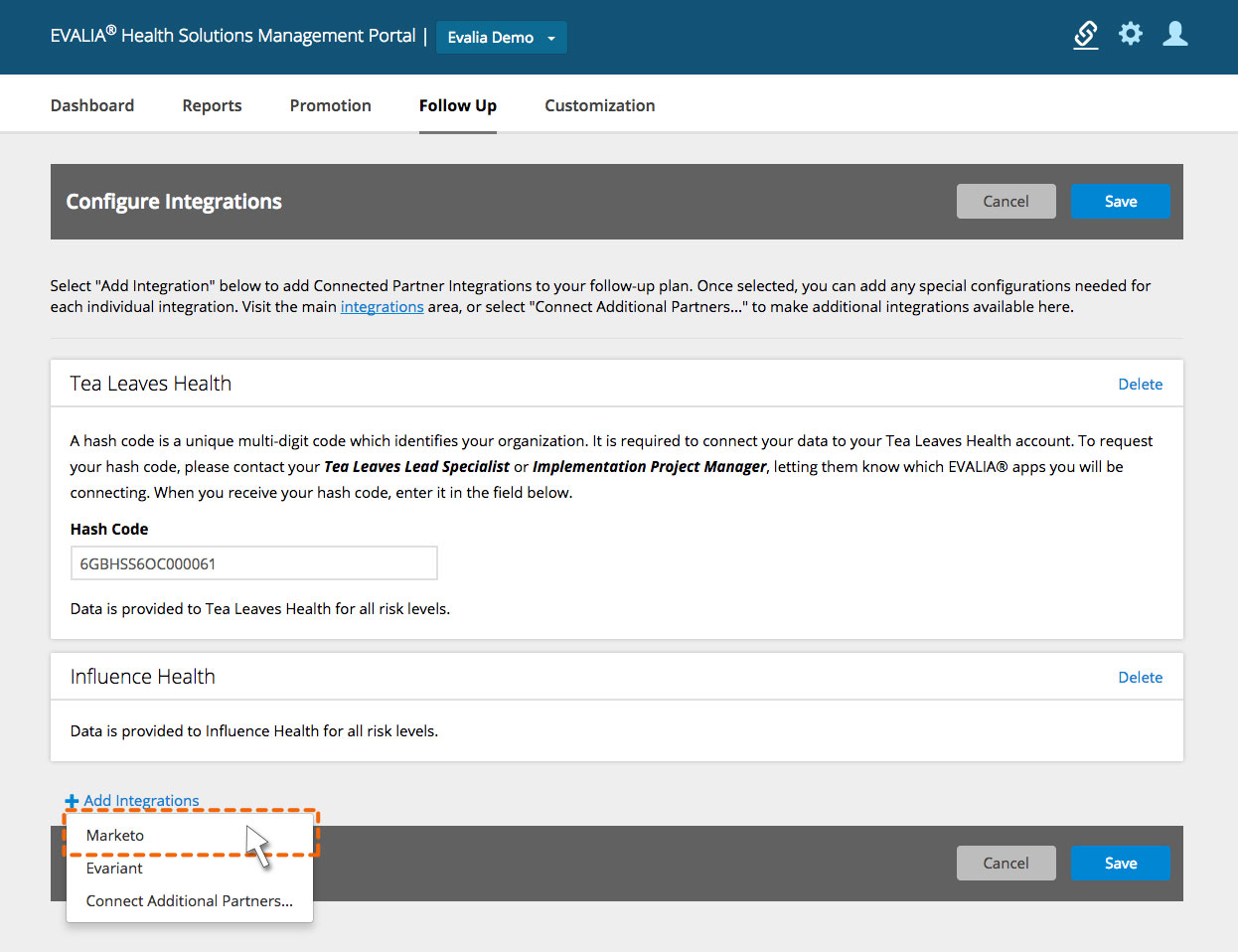Open the Promotion tab
Viewport: 1238px width, 952px height.
click(x=331, y=105)
